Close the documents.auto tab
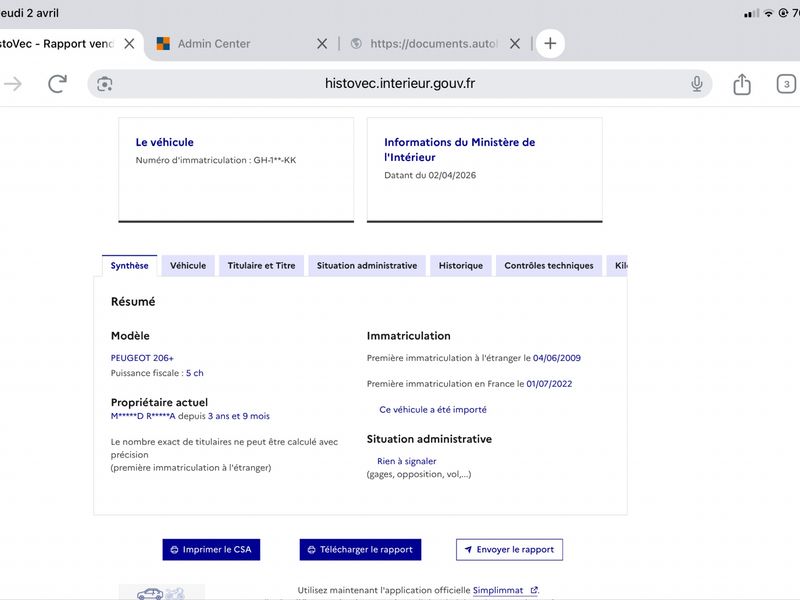Screen dimensions: 800x600 click(x=515, y=44)
